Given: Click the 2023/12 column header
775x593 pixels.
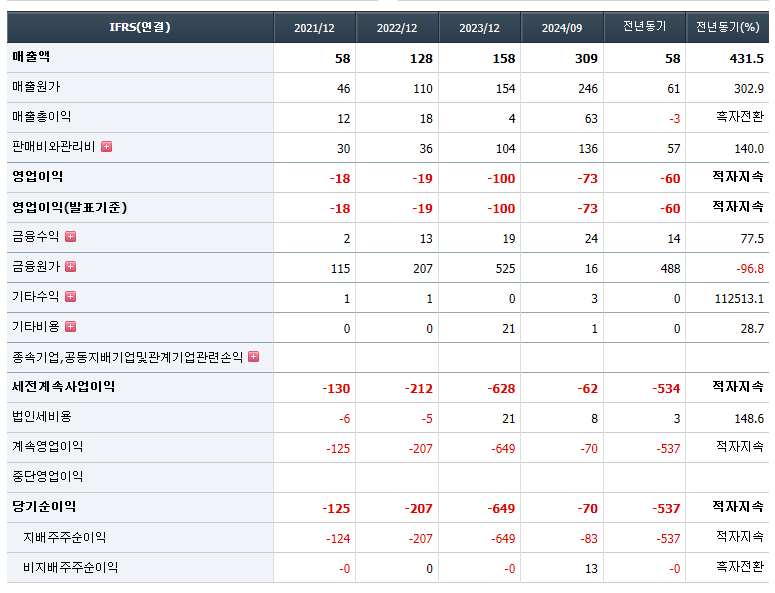Looking at the screenshot, I should (x=479, y=28).
